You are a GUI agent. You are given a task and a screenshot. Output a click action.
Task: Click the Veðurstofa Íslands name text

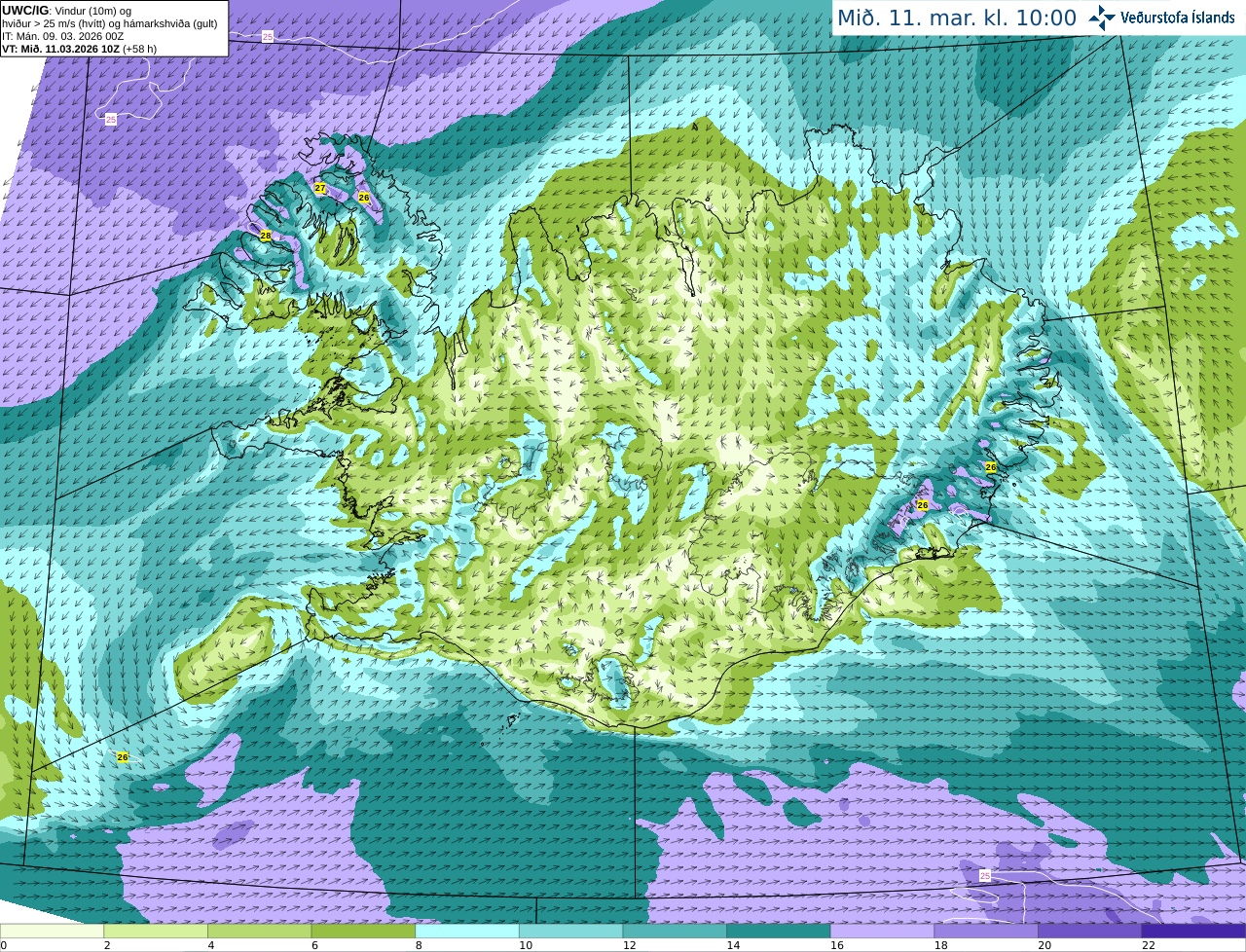[x=1177, y=18]
